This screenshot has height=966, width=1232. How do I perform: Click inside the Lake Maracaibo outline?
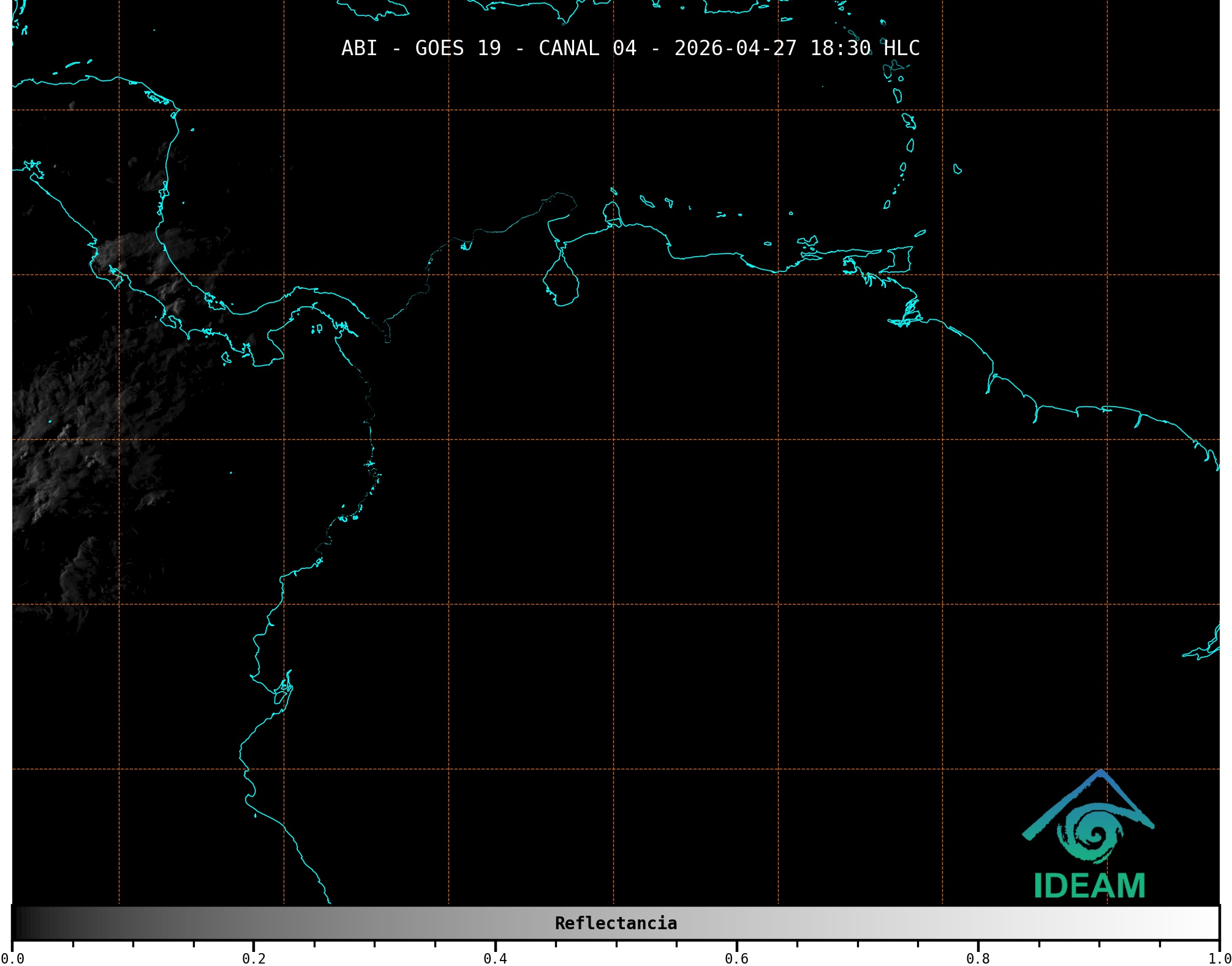(561, 285)
